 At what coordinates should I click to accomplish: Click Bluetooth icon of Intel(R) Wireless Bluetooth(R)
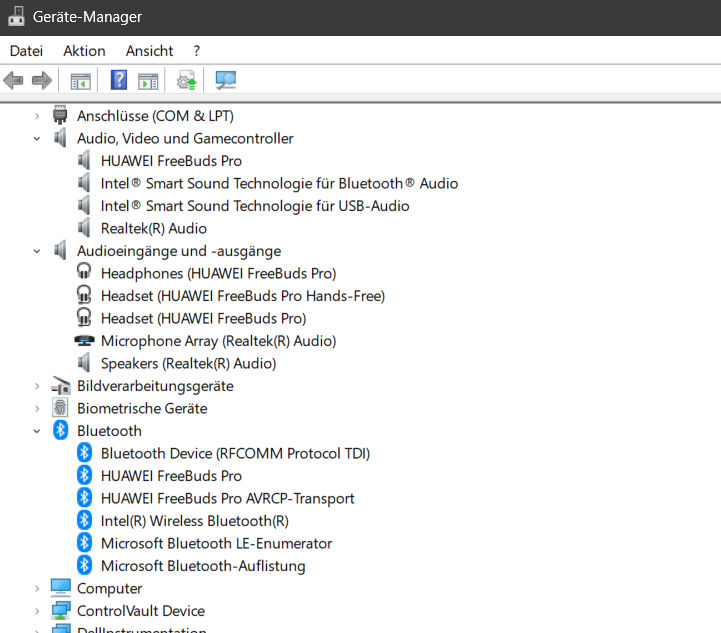coord(84,520)
